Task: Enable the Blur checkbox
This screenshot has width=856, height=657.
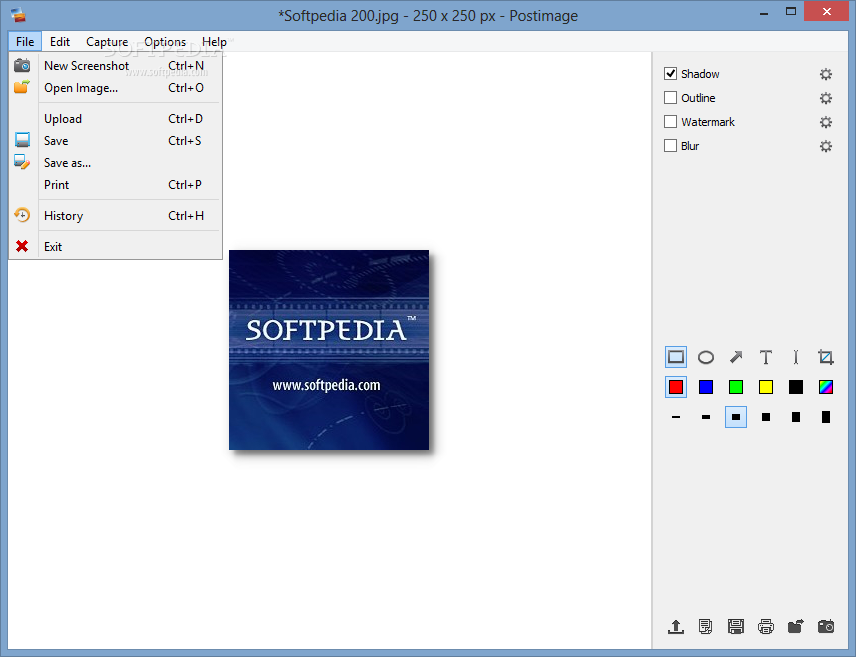Action: [670, 146]
